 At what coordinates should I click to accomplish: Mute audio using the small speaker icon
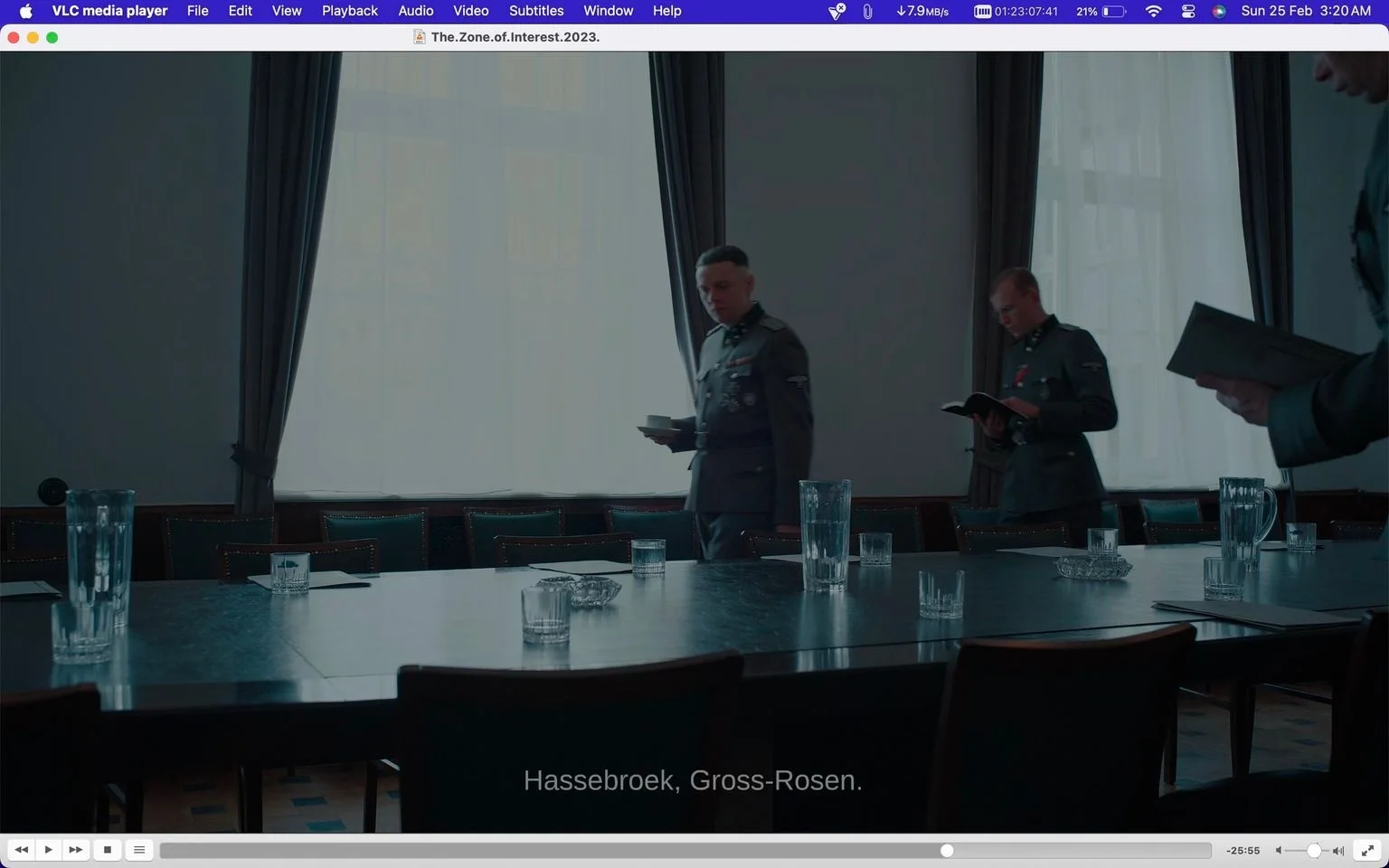click(x=1279, y=851)
